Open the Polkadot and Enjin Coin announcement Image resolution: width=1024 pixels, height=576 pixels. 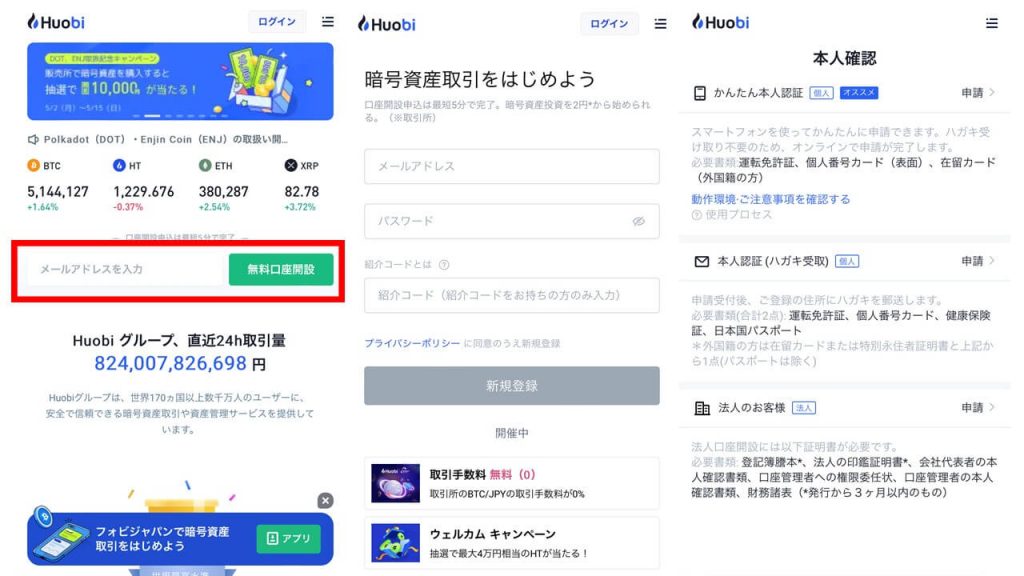pos(165,139)
